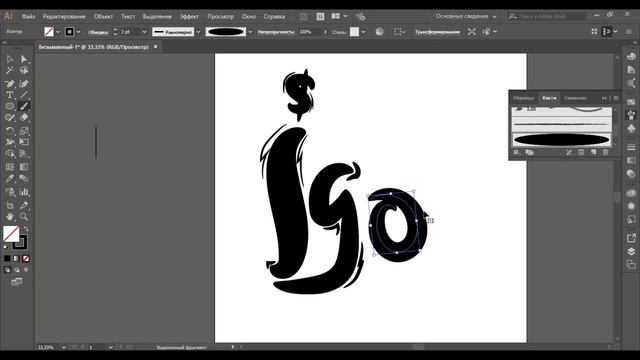Select the Mesh tool
Image resolution: width=640 pixels, height=360 pixels.
point(10,167)
